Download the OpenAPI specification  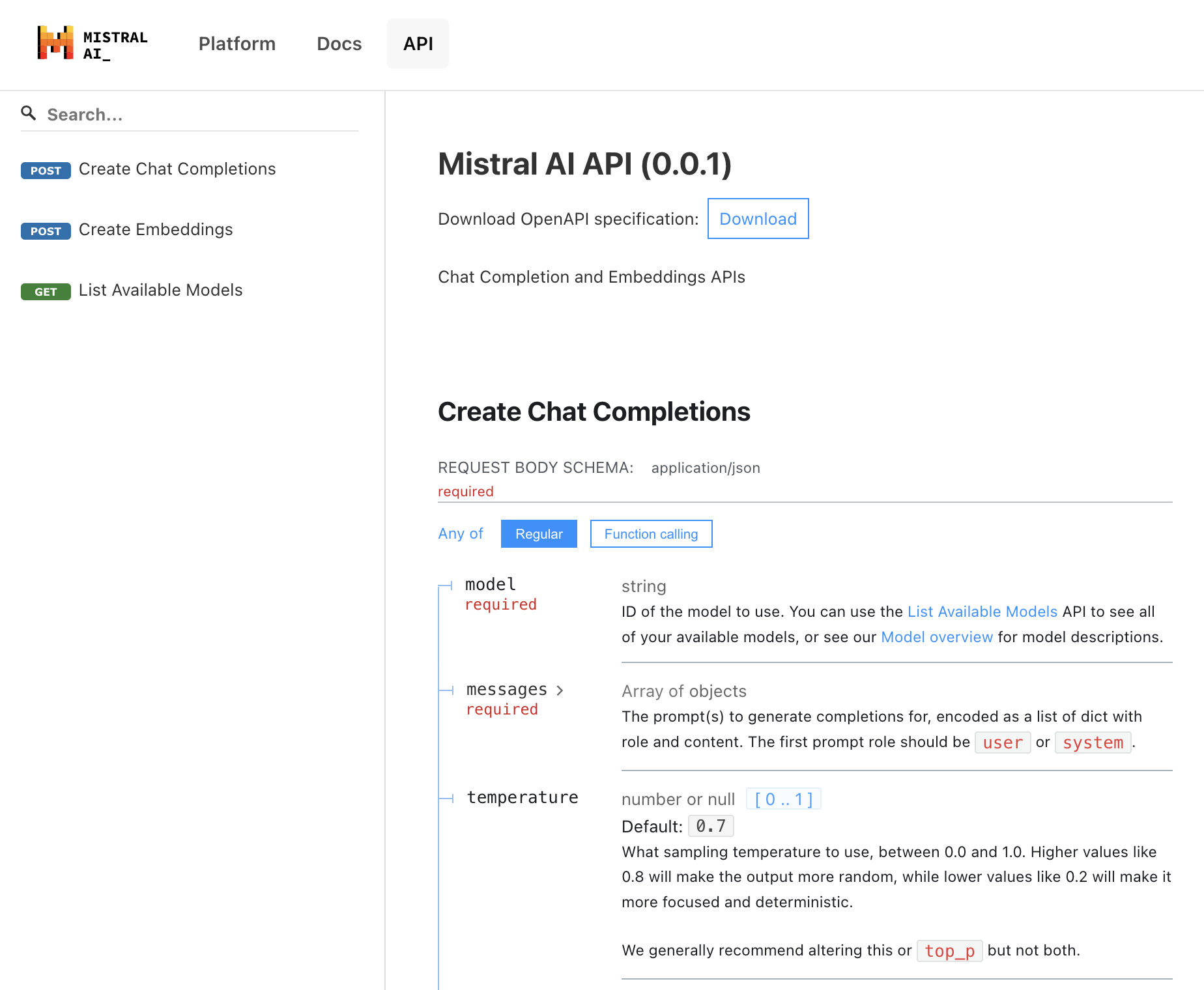click(758, 219)
